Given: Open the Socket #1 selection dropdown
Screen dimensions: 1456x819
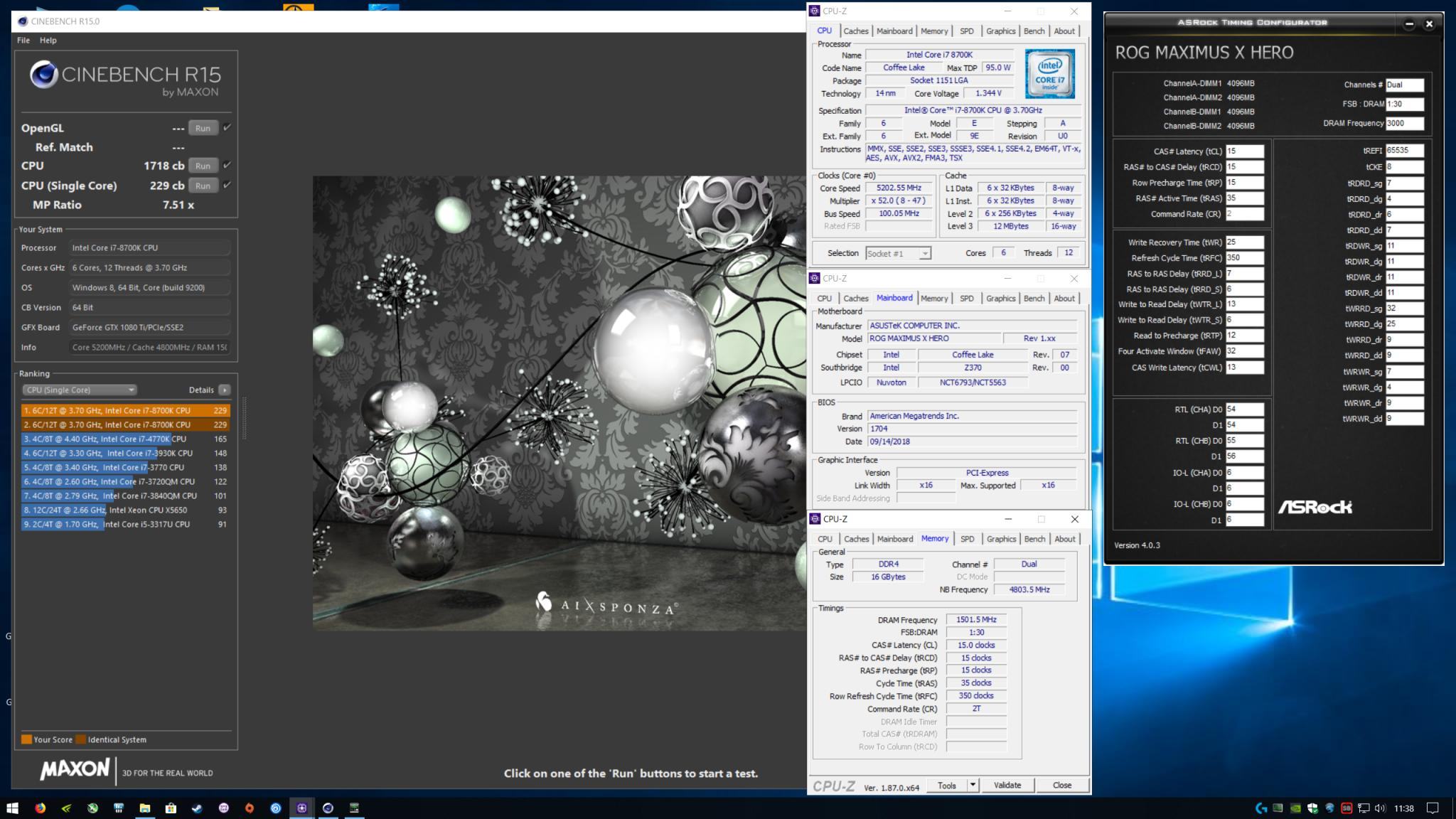Looking at the screenshot, I should [898, 253].
